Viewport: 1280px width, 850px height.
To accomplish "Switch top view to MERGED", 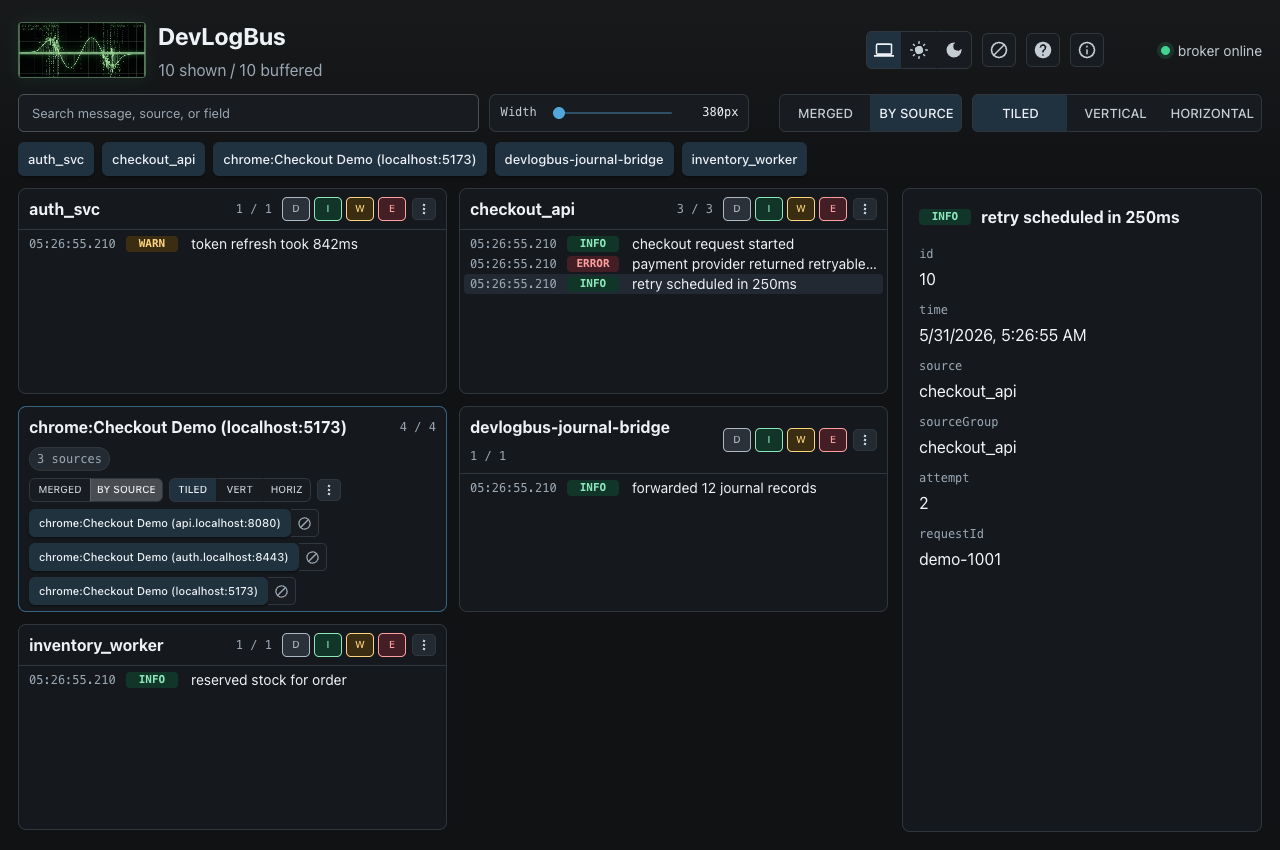I will pos(825,113).
